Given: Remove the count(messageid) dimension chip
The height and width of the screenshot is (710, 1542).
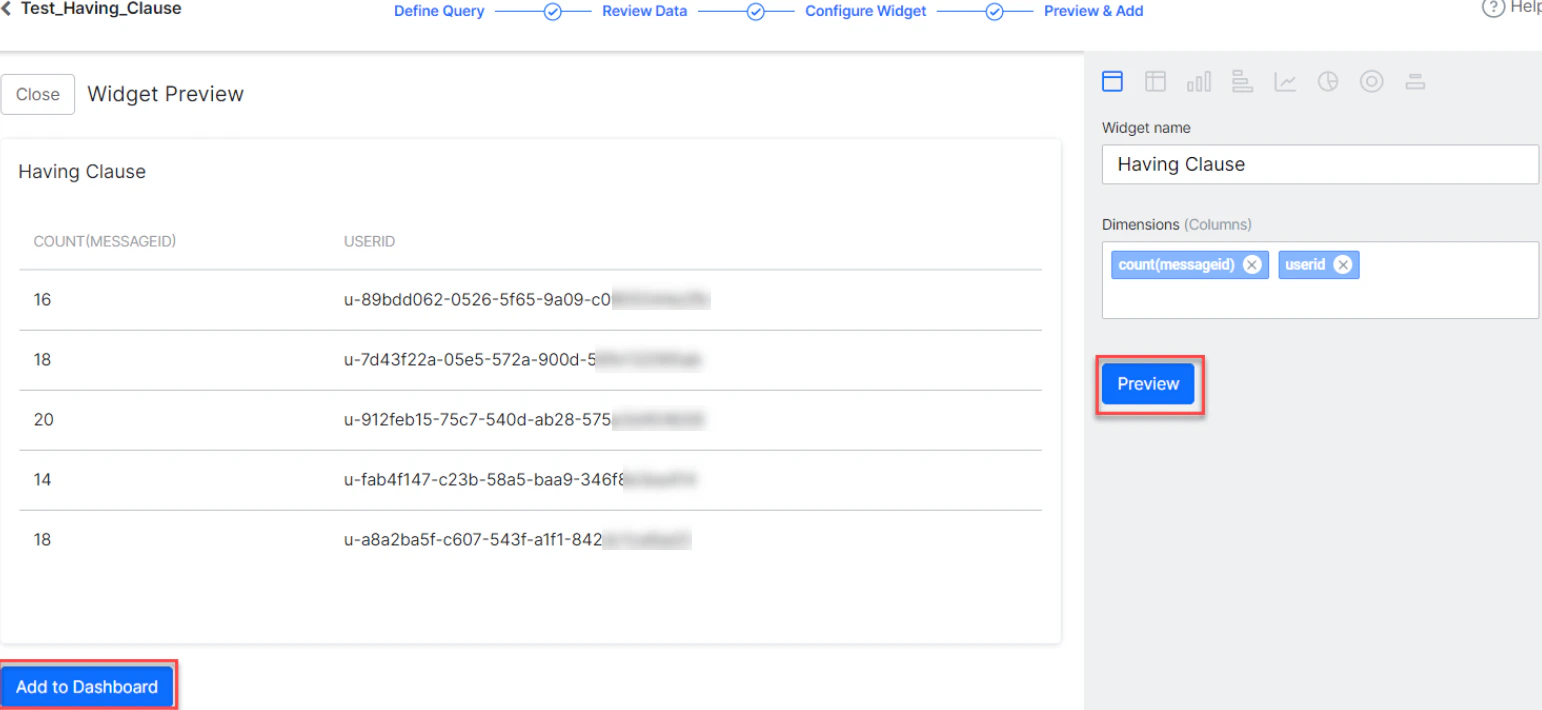Looking at the screenshot, I should pos(1251,264).
